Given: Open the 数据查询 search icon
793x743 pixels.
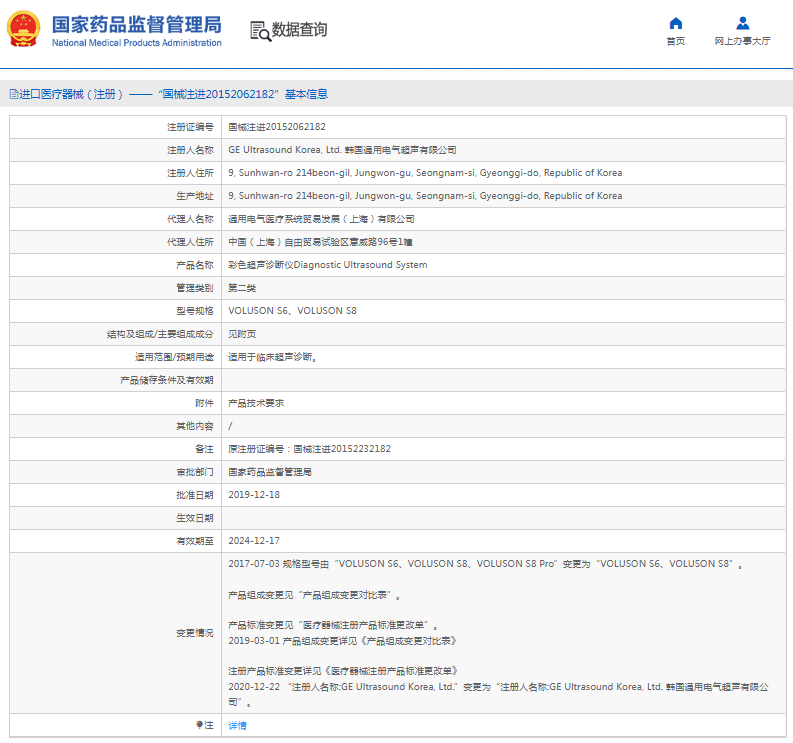Looking at the screenshot, I should 260,31.
